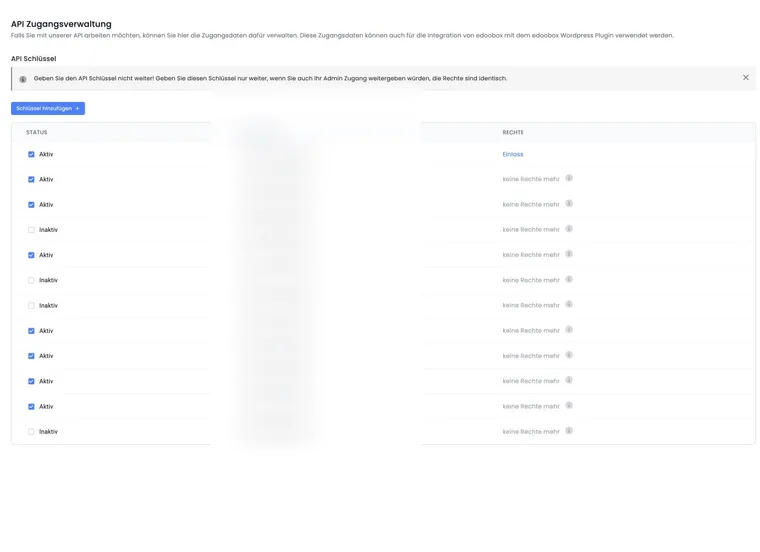Click the info icon in the first 'keine Rechte mehr' row
This screenshot has height=552, width=760.
coord(569,178)
